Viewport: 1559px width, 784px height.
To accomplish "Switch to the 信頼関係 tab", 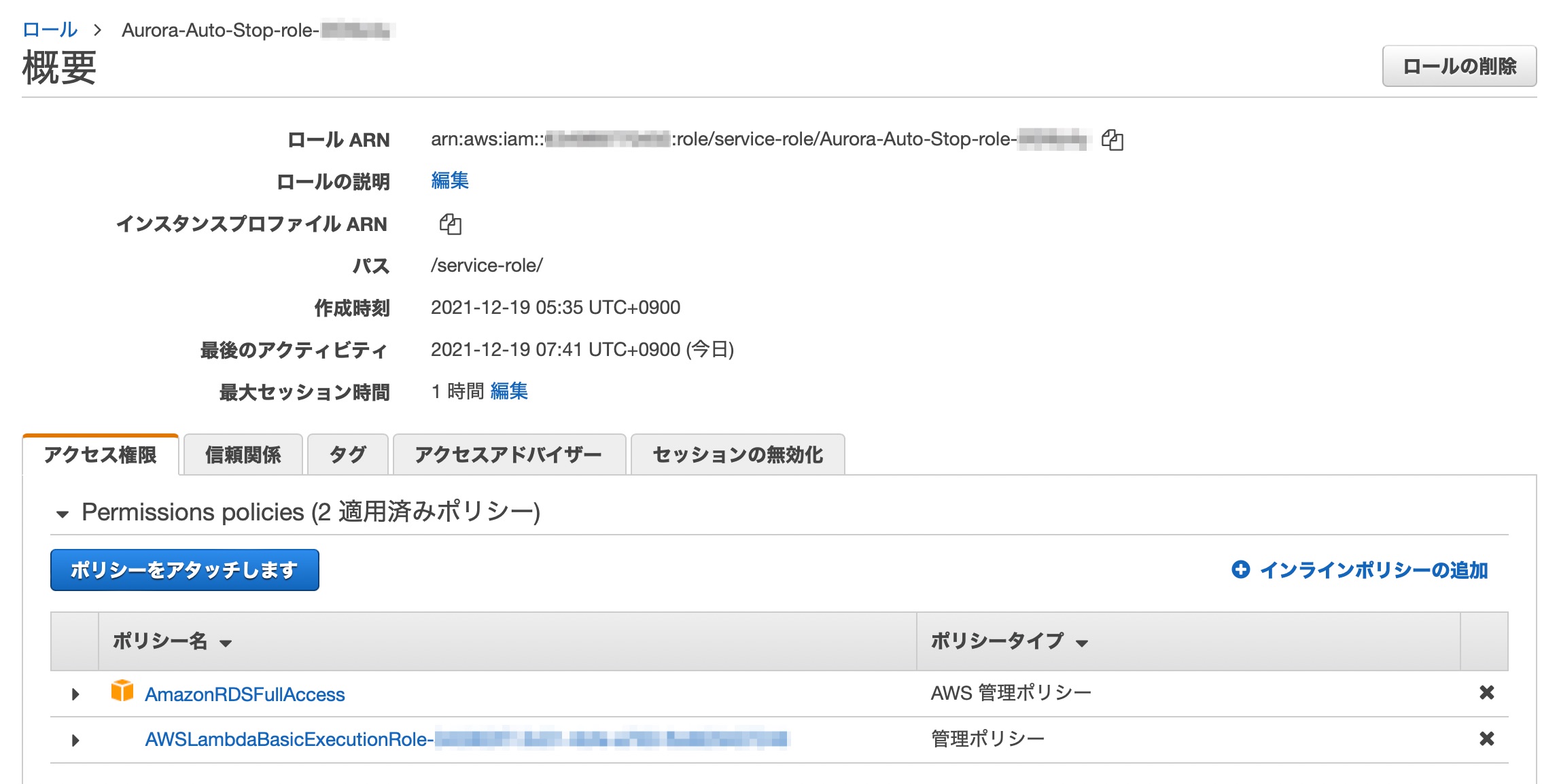I will (x=243, y=455).
